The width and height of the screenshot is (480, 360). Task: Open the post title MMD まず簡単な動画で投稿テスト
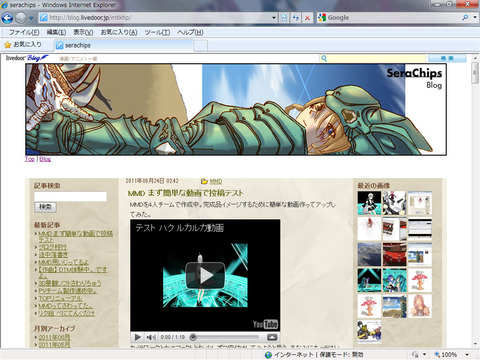tap(186, 193)
